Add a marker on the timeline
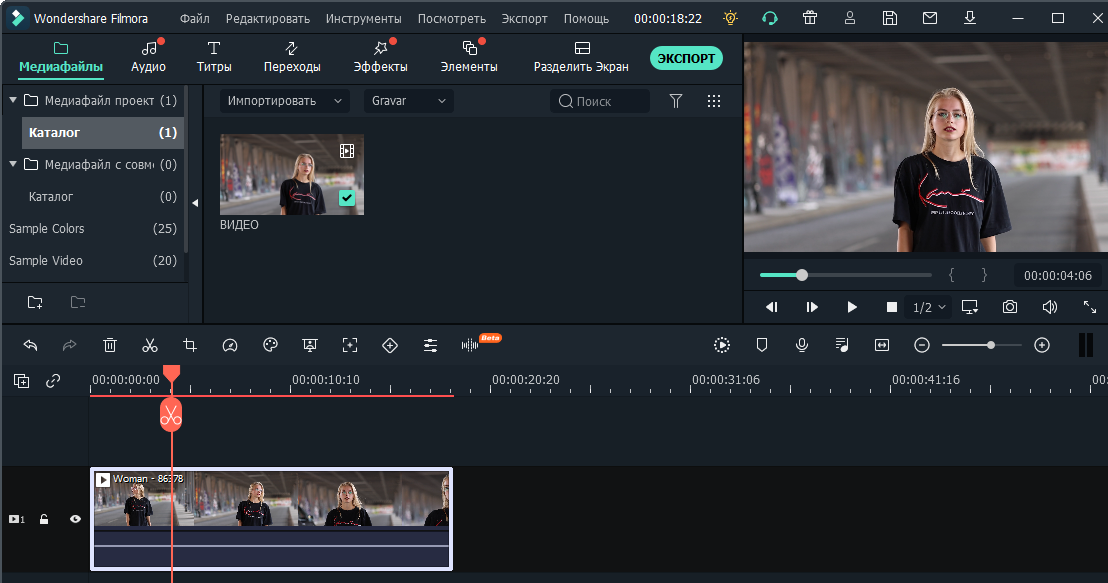The width and height of the screenshot is (1108, 583). point(762,345)
